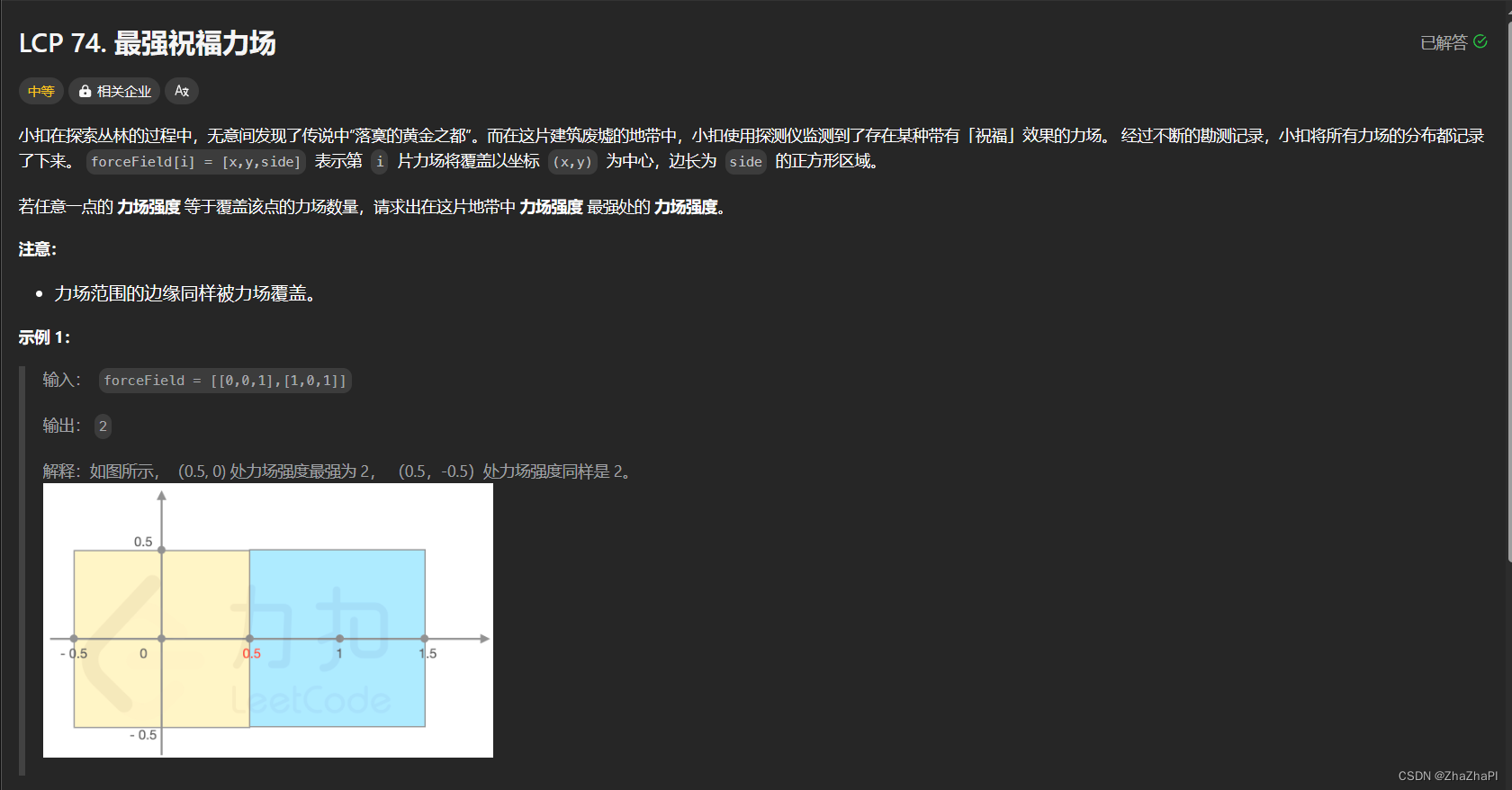The height and width of the screenshot is (790, 1512).
Task: Click the input forceField = [[0,0,1],[1,0,1]]
Action: pyautogui.click(x=225, y=381)
